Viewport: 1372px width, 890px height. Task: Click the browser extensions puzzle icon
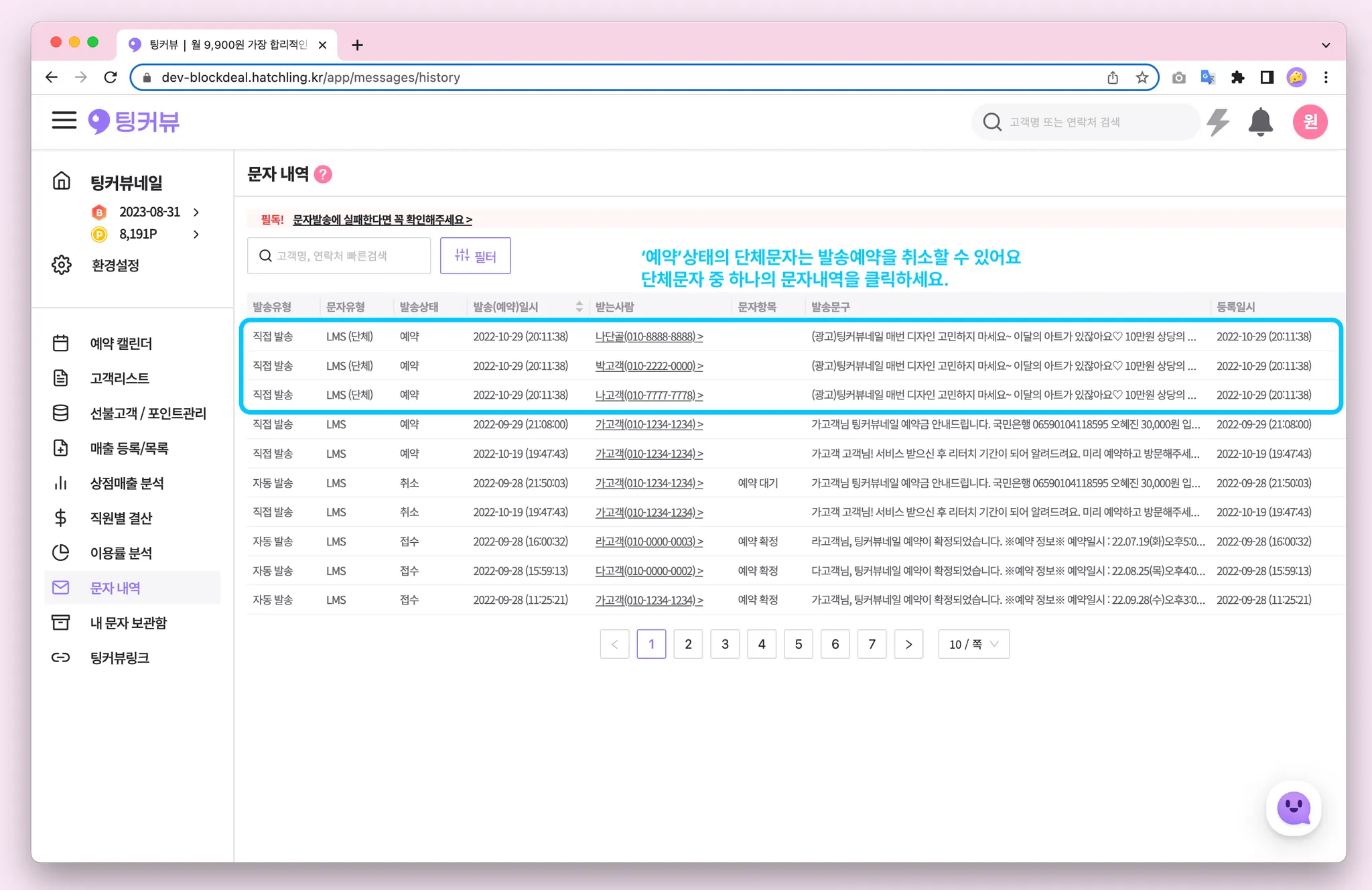tap(1237, 78)
